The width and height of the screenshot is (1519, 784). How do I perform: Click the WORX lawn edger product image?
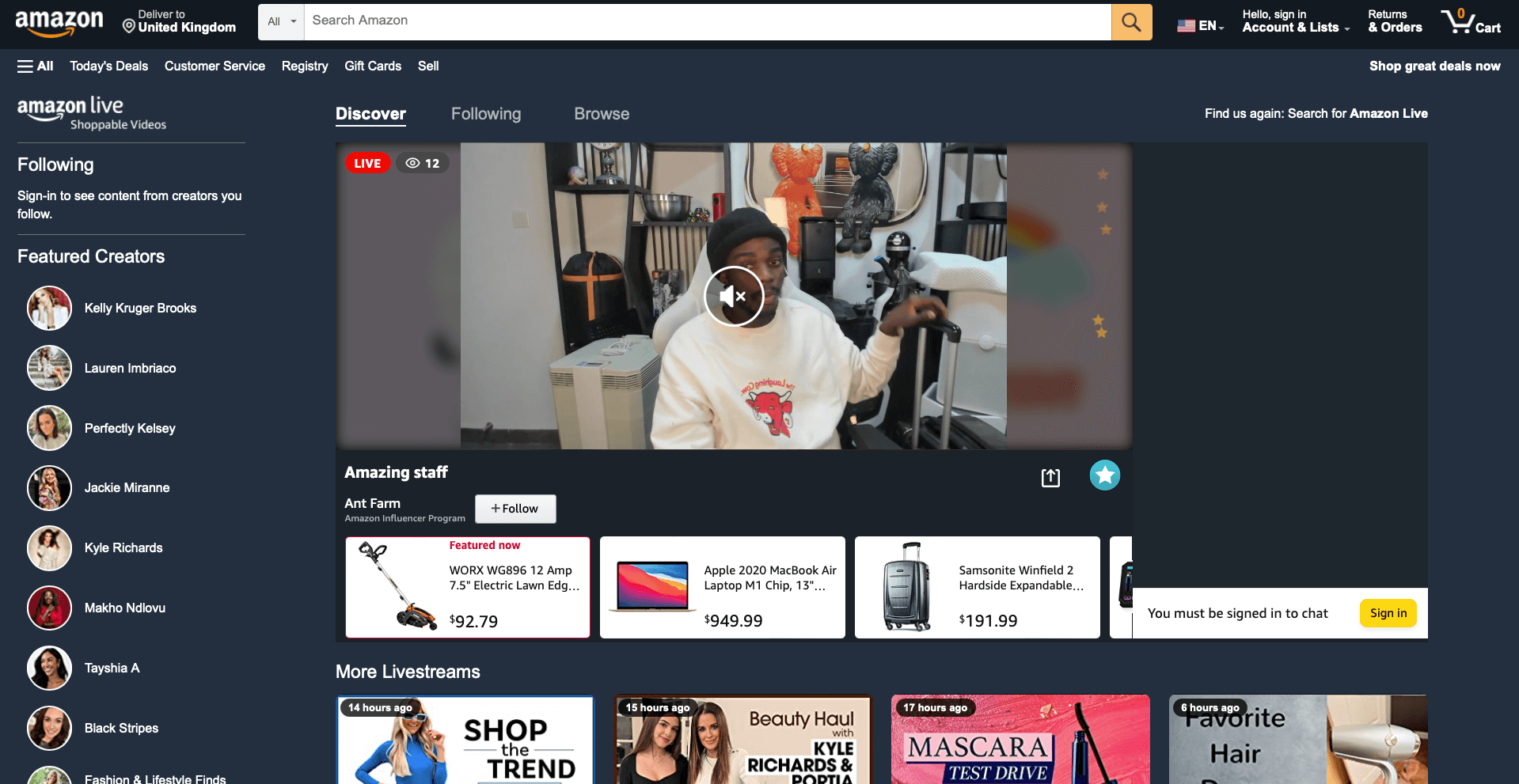(x=397, y=586)
